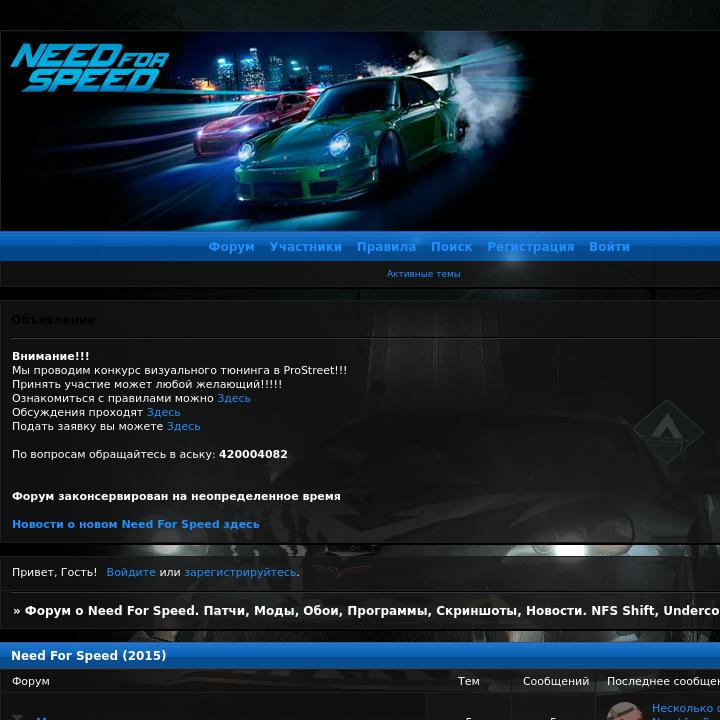Viewport: 720px width, 720px height.
Task: Open the Активные темы link
Action: (x=423, y=274)
